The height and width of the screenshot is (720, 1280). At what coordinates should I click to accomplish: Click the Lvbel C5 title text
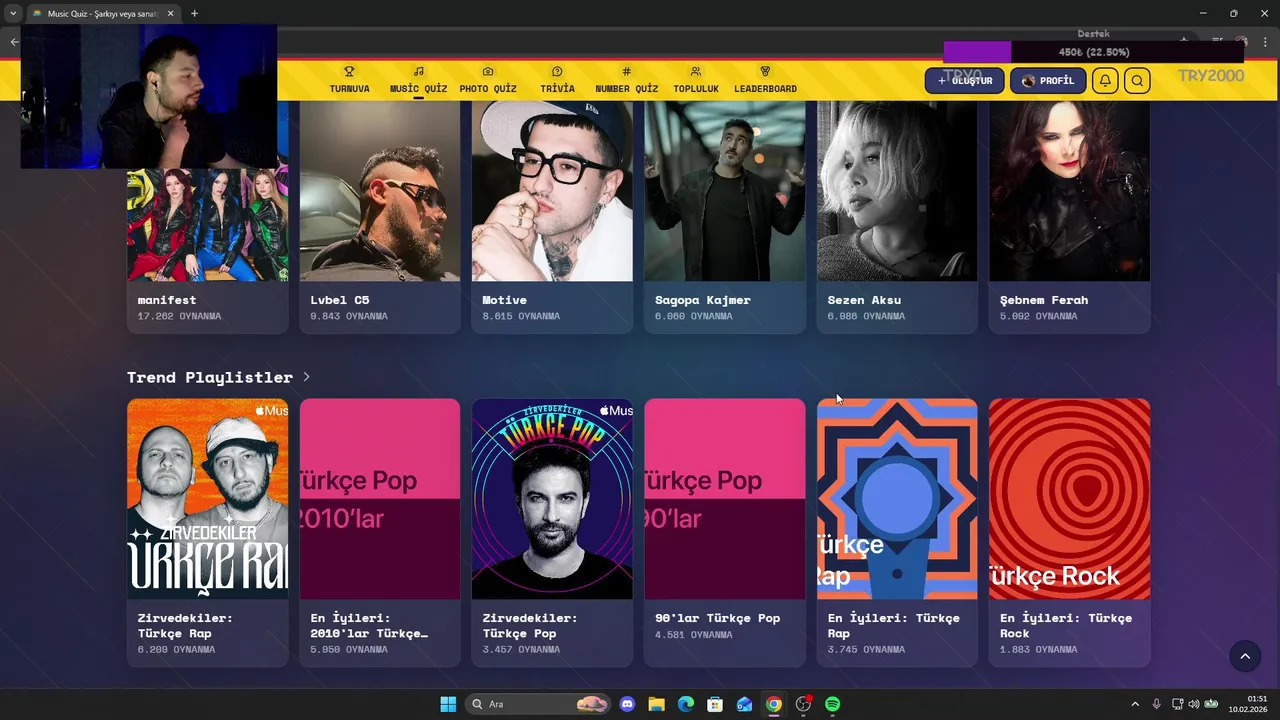pyautogui.click(x=340, y=300)
